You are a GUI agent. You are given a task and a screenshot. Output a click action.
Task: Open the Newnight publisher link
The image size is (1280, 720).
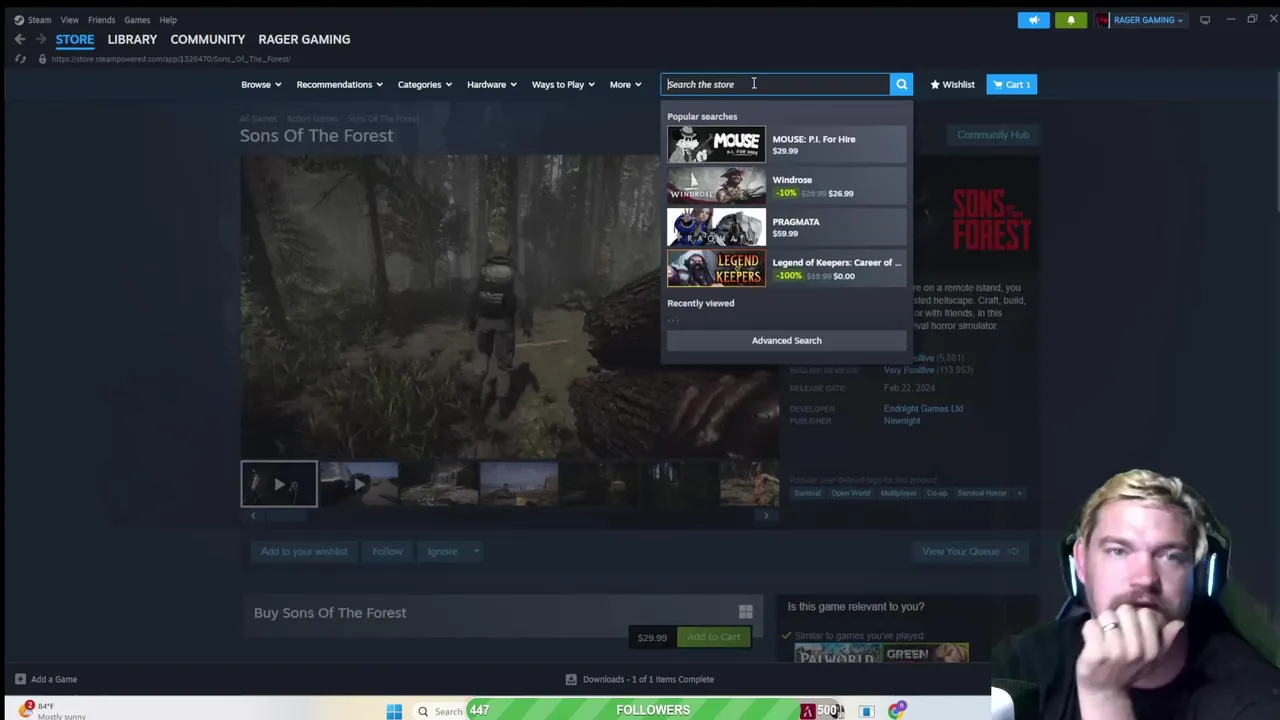click(902, 421)
